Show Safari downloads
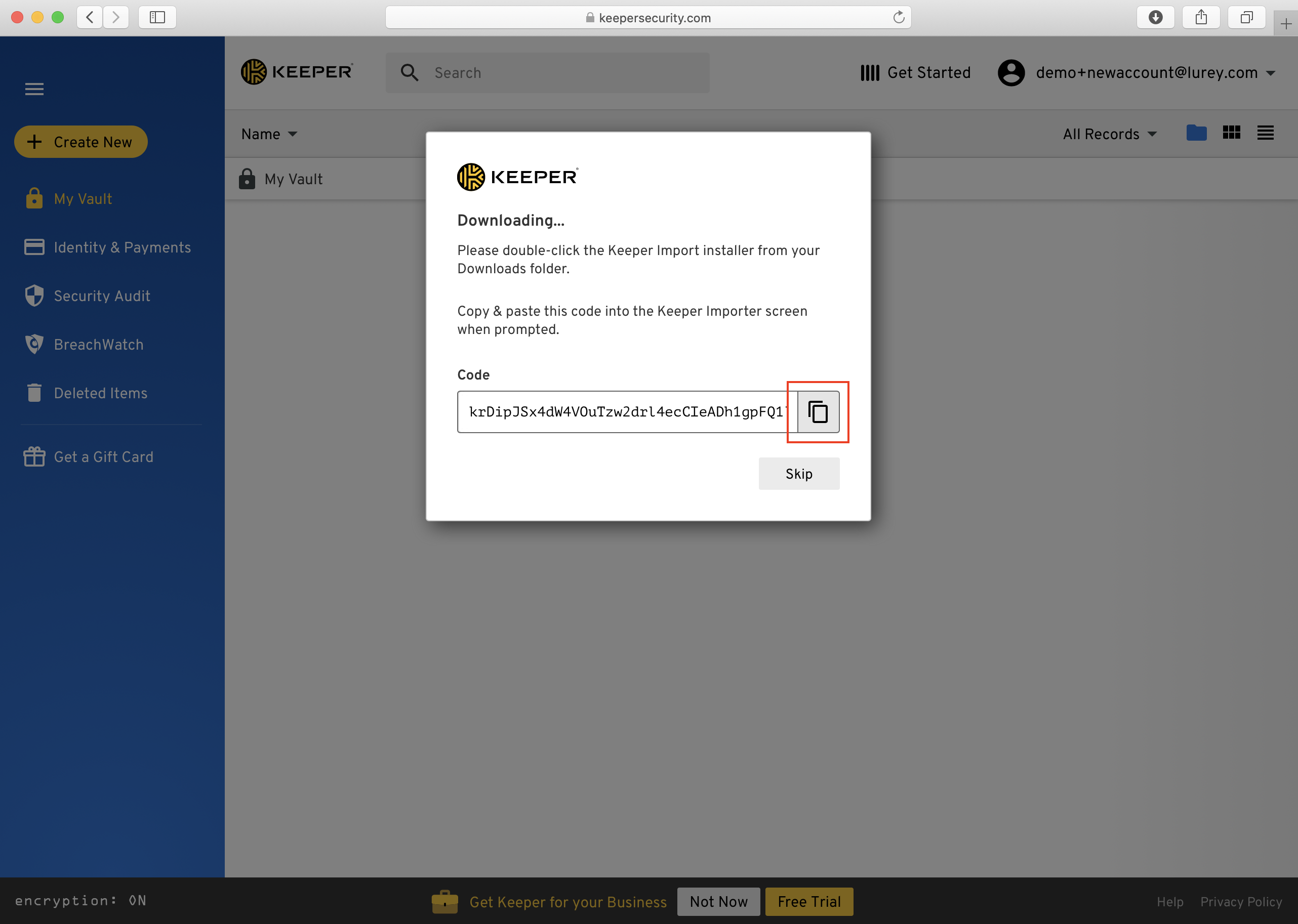The image size is (1298, 924). [x=1155, y=17]
